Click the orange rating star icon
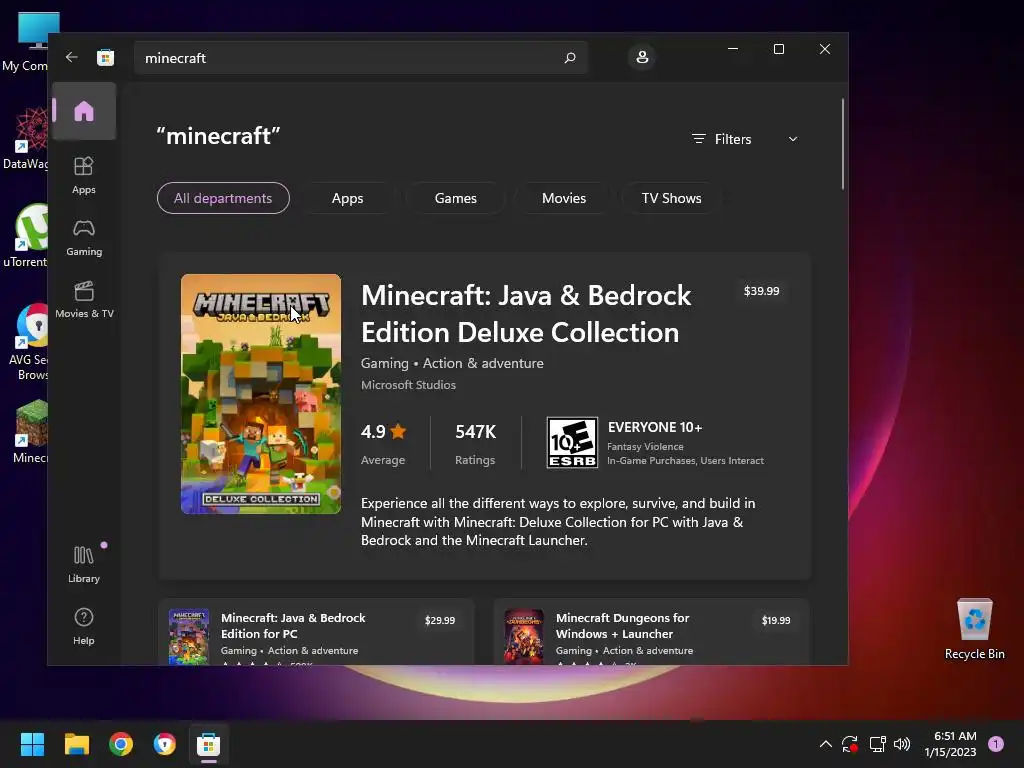The width and height of the screenshot is (1024, 768). click(398, 431)
